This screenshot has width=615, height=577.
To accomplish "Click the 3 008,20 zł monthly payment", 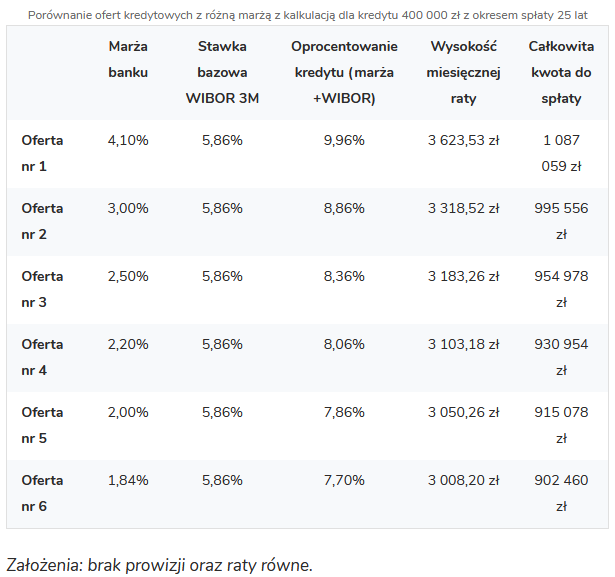I will point(463,480).
